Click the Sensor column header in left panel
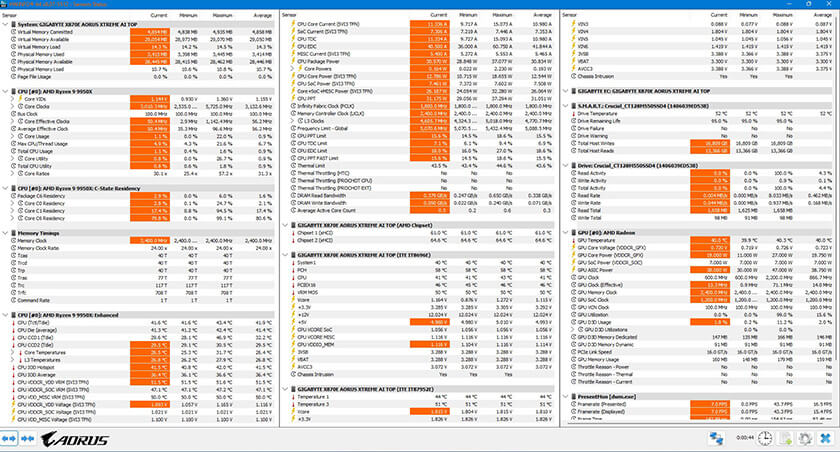The height and width of the screenshot is (452, 840). [9, 17]
